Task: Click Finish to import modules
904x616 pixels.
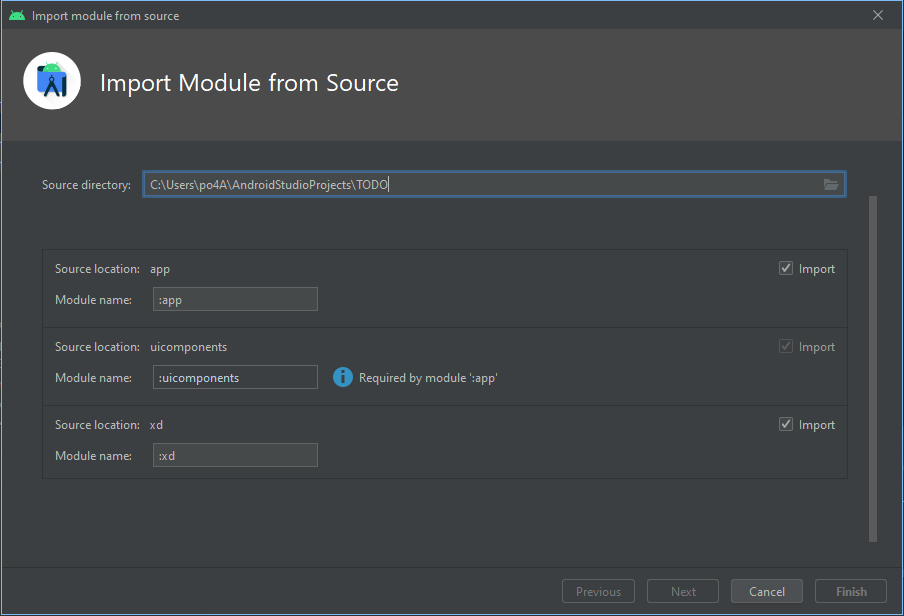Action: coord(851,592)
